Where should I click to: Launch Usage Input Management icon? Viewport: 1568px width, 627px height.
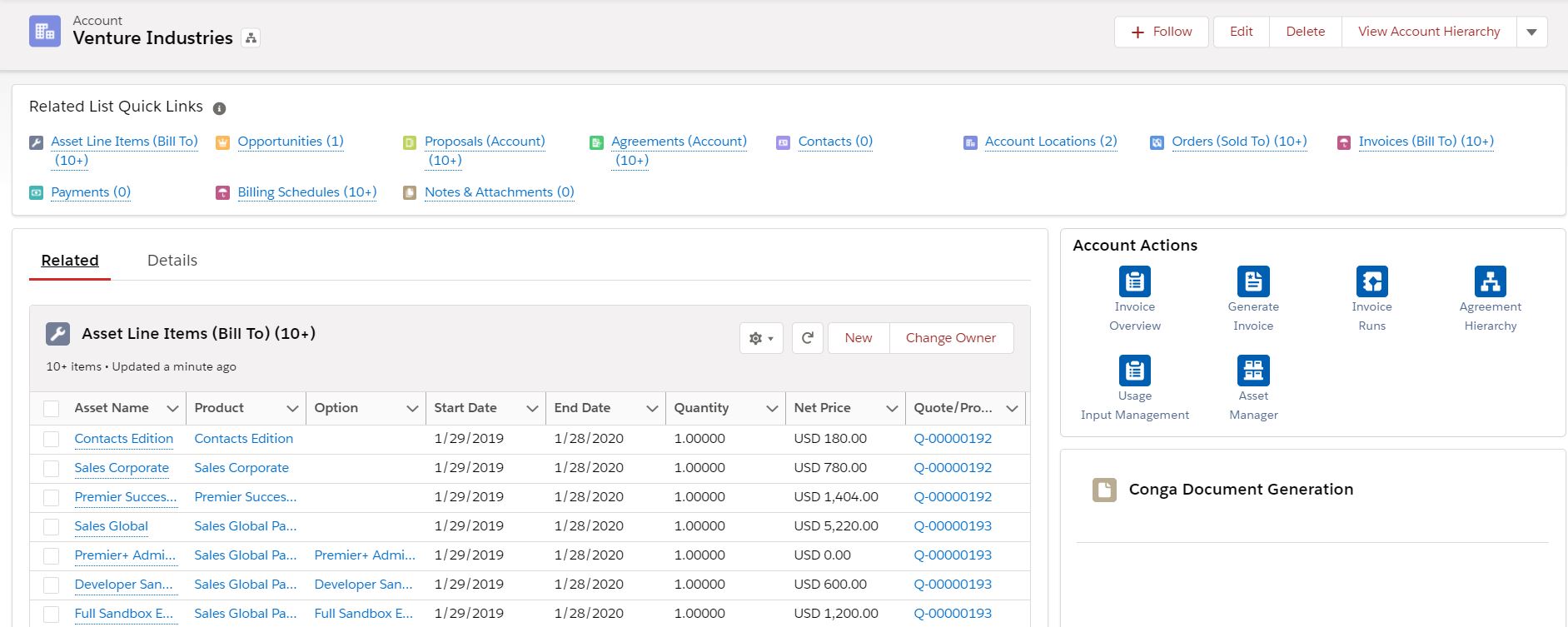pos(1134,371)
